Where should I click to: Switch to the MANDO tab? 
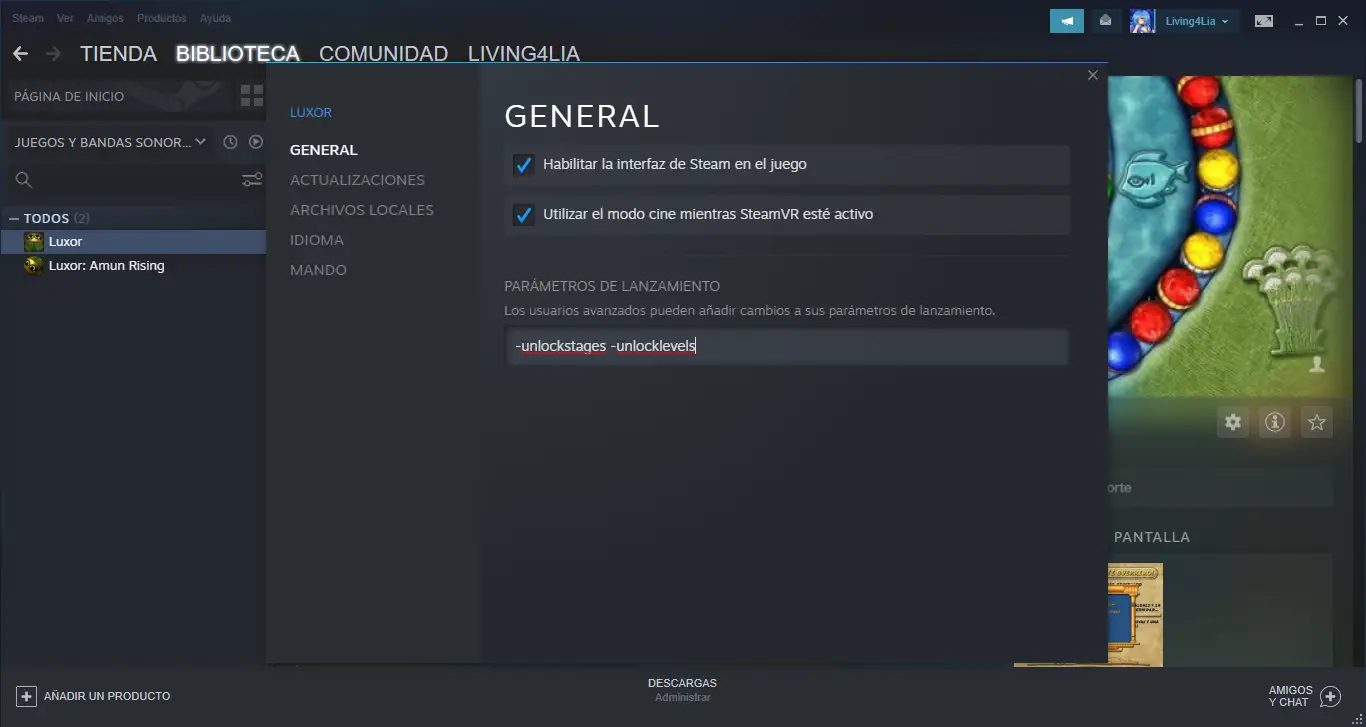pos(318,270)
